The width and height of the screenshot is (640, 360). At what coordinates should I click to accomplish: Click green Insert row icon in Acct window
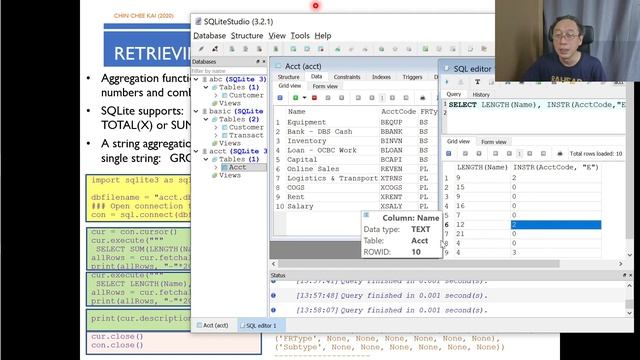coord(296,98)
